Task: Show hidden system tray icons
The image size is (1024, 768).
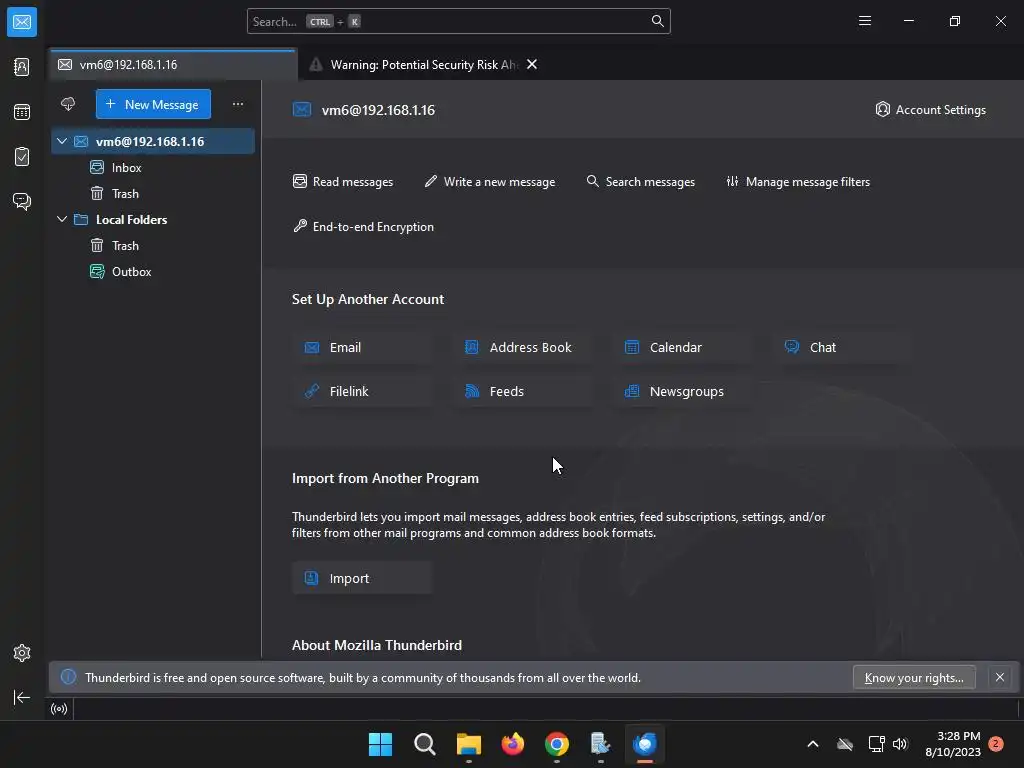Action: [x=813, y=744]
